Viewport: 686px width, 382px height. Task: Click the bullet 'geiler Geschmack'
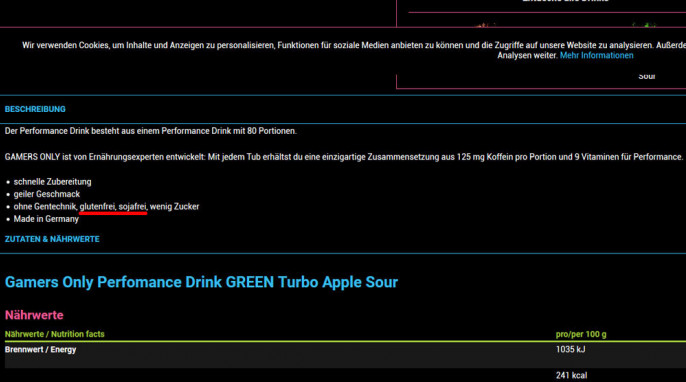point(47,194)
